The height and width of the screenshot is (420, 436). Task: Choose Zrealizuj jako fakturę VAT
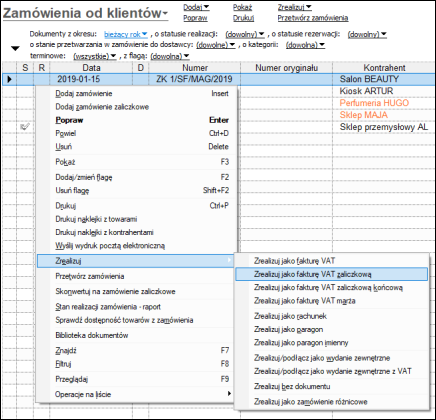(332, 261)
